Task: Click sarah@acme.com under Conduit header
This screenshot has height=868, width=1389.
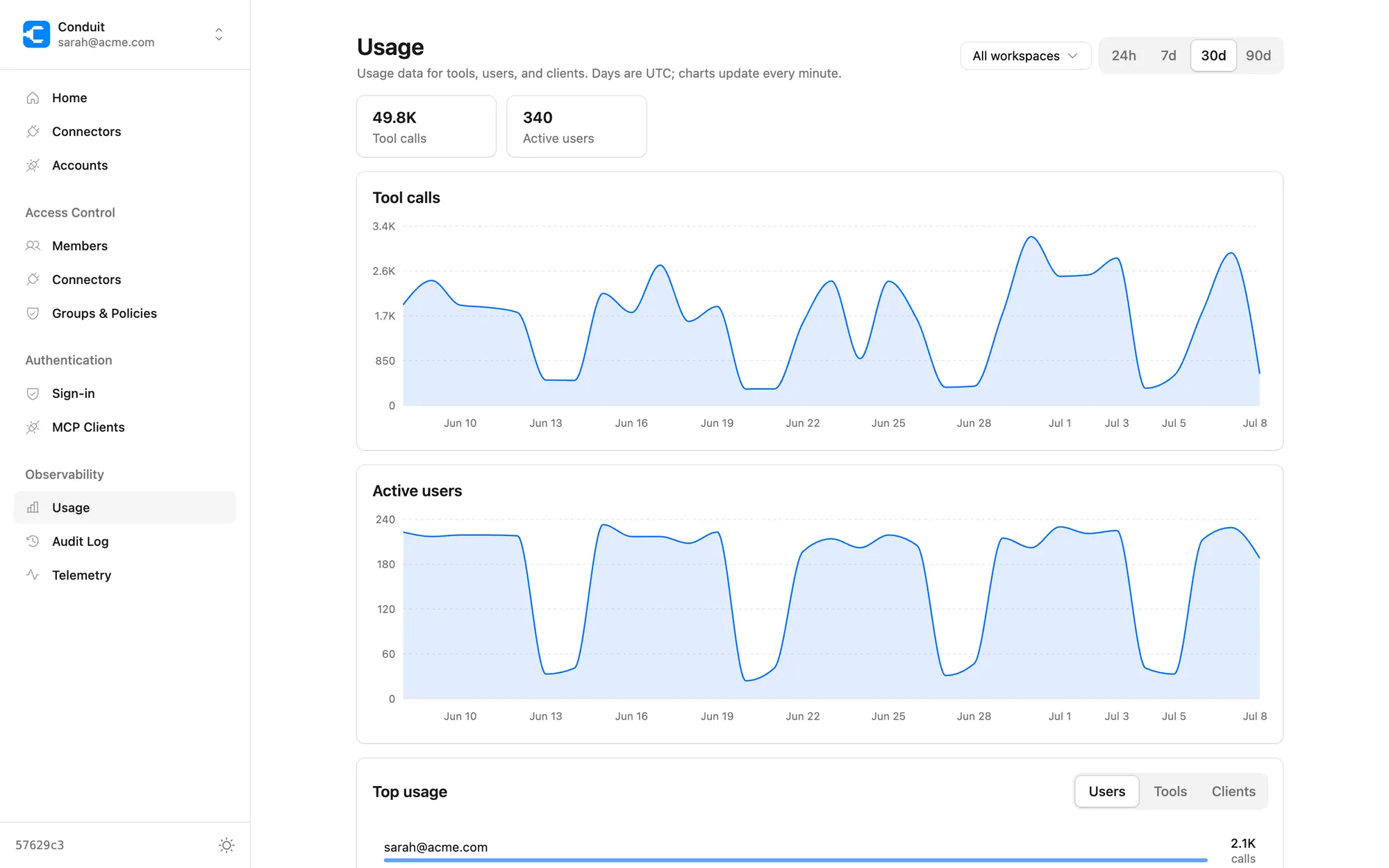Action: 106,42
